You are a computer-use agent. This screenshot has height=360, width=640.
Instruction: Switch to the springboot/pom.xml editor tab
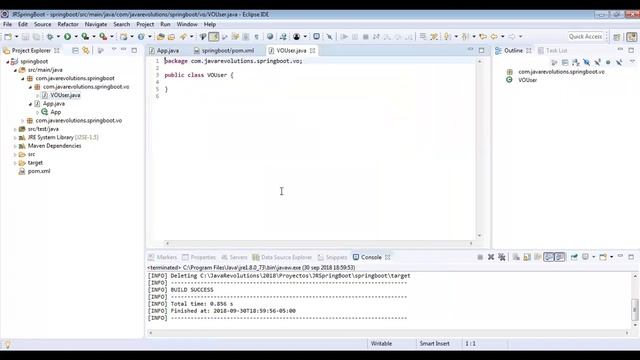[224, 51]
